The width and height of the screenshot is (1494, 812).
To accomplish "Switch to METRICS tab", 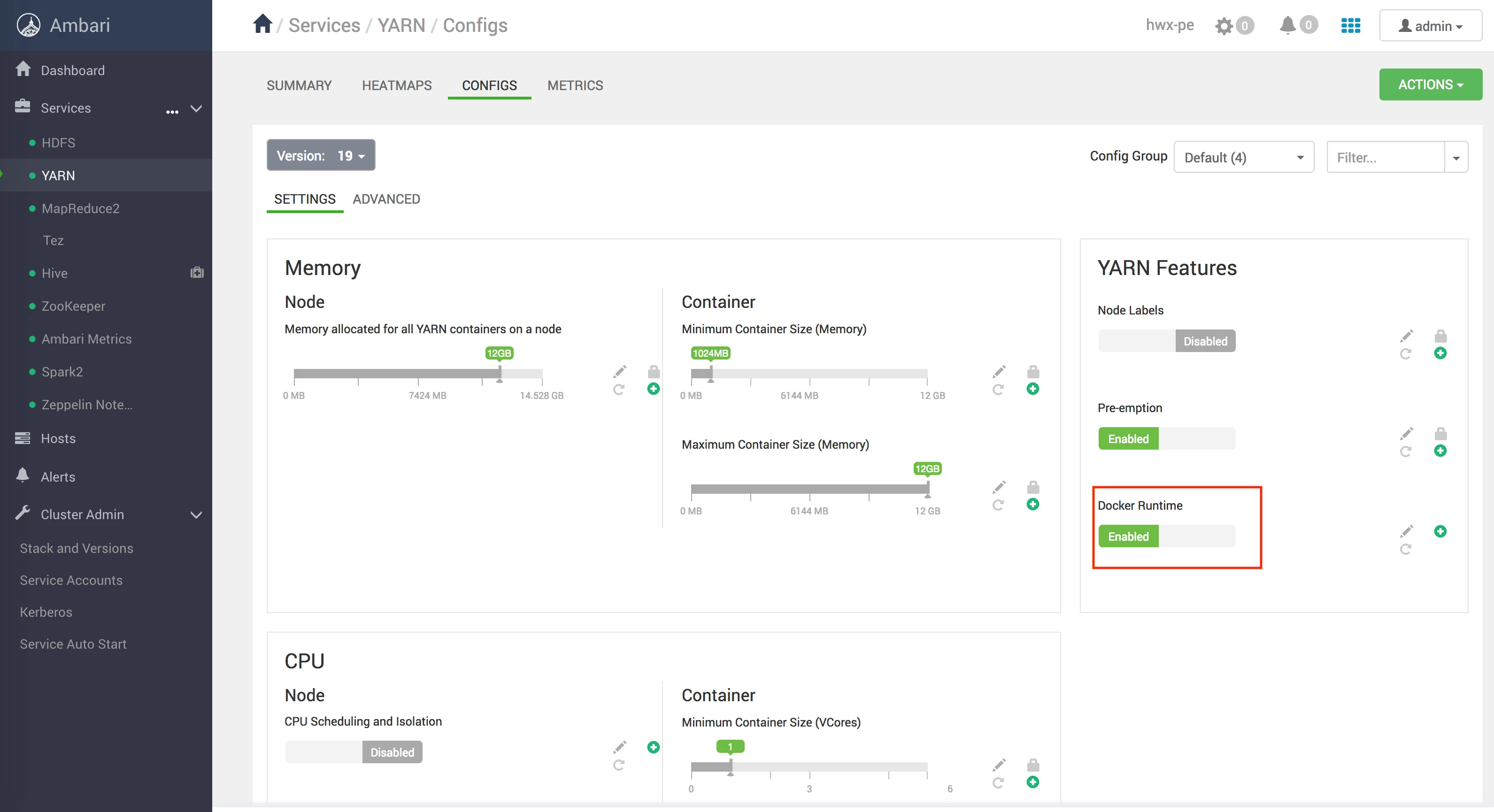I will pyautogui.click(x=575, y=85).
